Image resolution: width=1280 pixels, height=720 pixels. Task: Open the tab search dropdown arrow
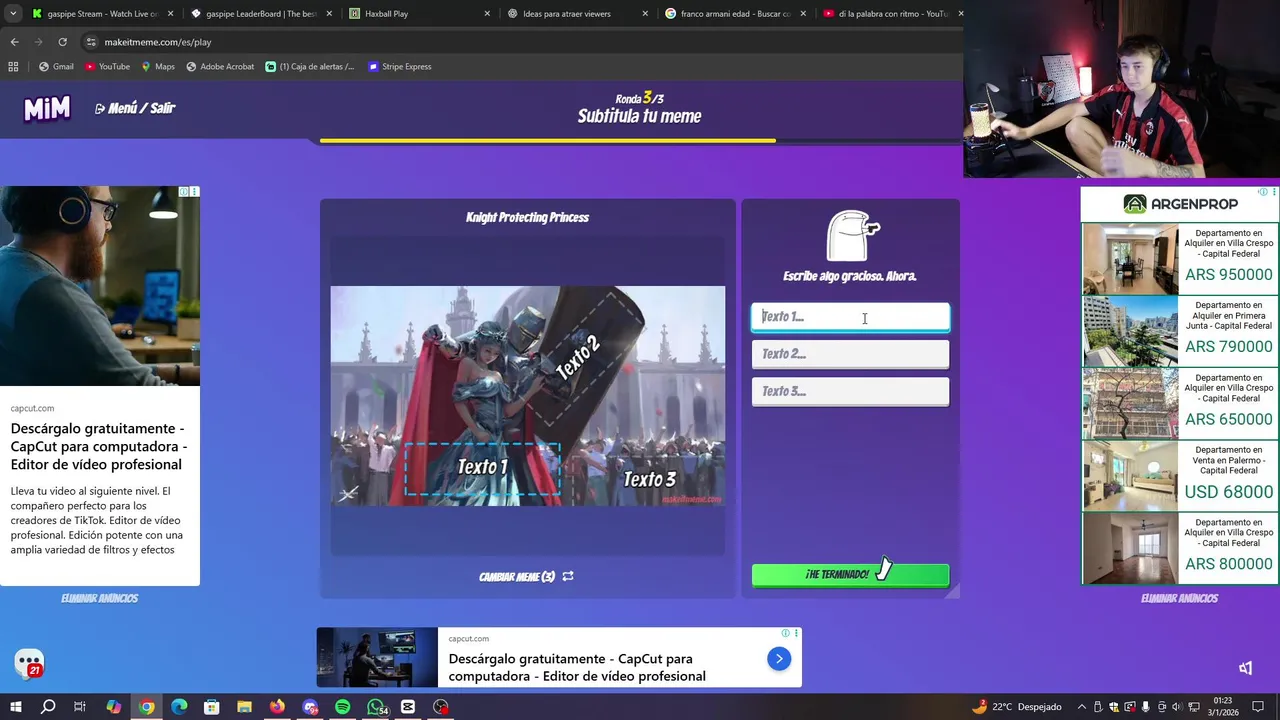(12, 14)
